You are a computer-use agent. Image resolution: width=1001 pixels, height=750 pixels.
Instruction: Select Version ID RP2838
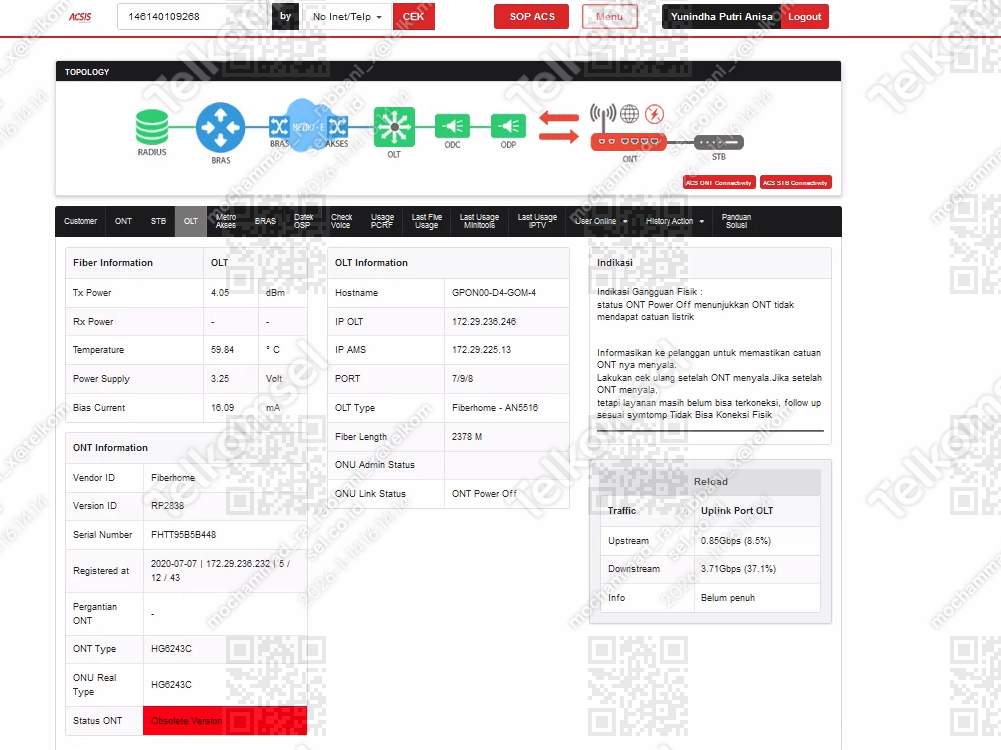(167, 506)
